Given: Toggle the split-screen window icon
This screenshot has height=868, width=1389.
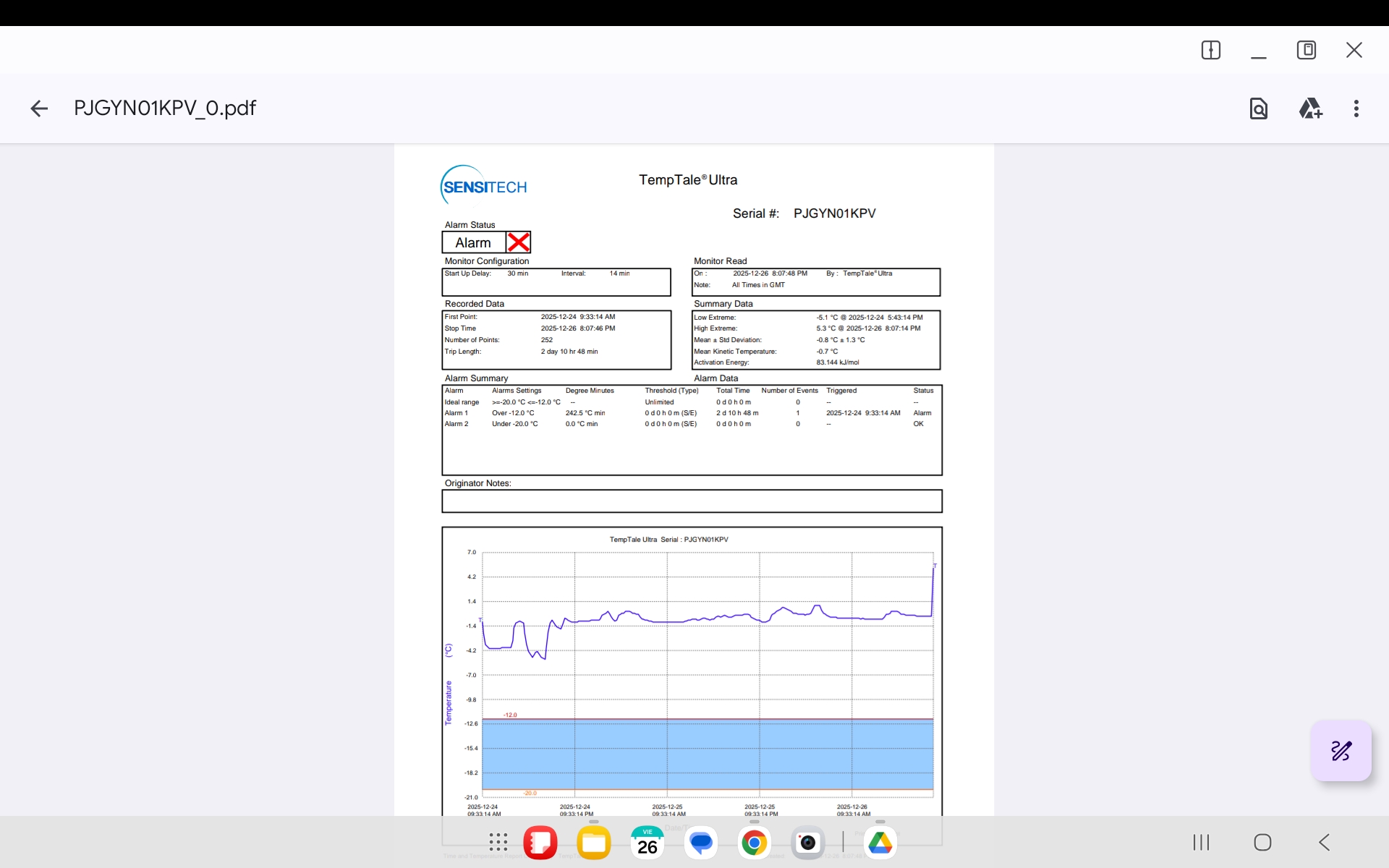Looking at the screenshot, I should [x=1210, y=50].
